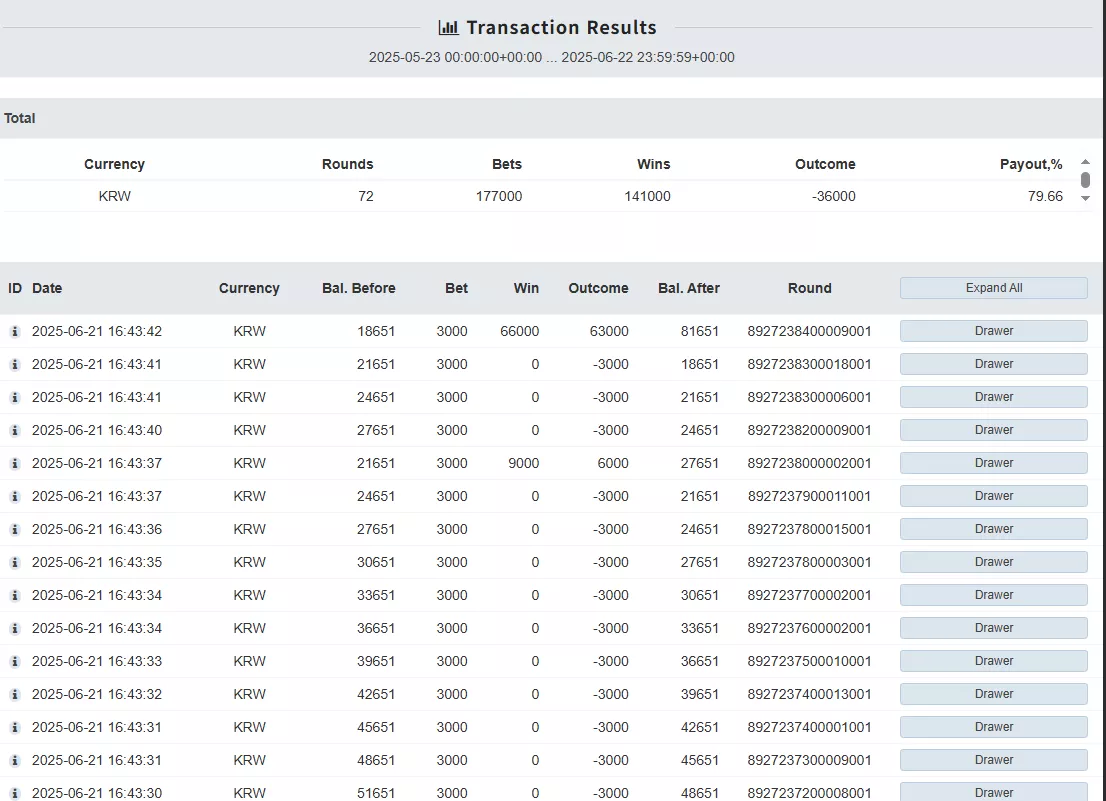Click the Total section label
The width and height of the screenshot is (1106, 801).
[20, 118]
